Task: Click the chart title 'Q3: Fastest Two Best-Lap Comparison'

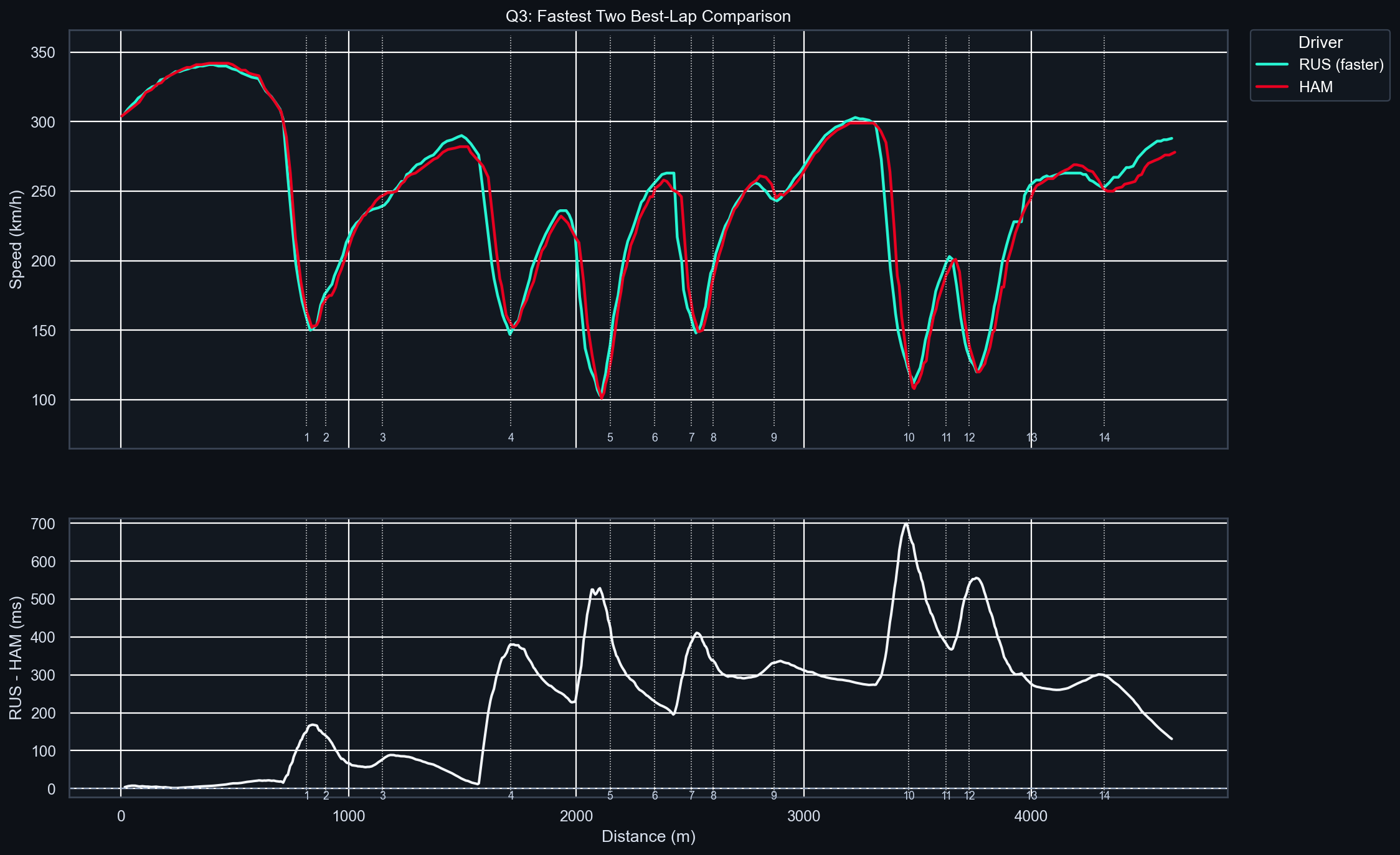Action: click(x=648, y=16)
